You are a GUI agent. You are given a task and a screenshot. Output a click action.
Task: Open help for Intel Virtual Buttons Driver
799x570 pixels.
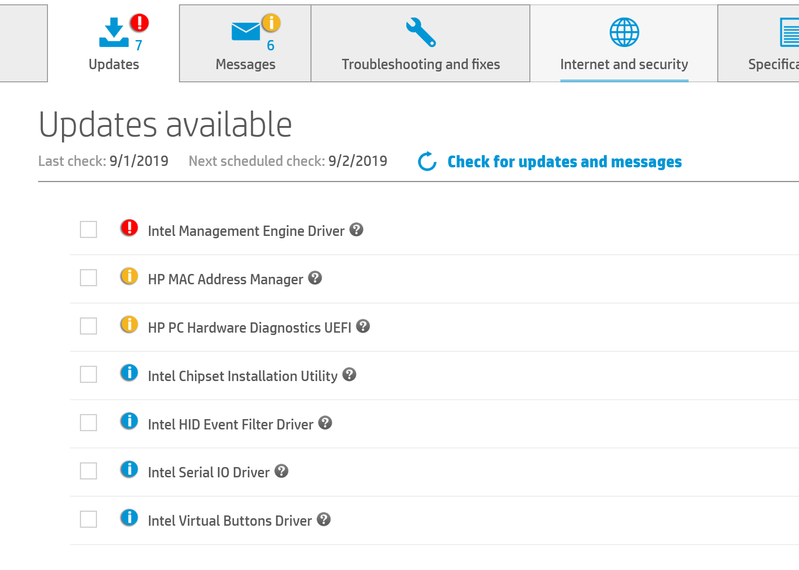(x=323, y=520)
